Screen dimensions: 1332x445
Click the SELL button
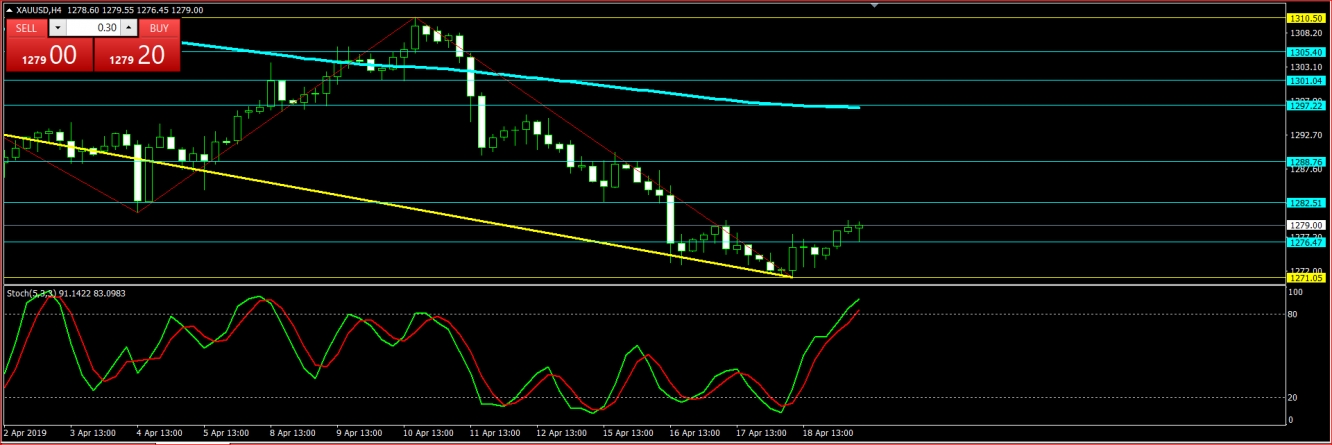click(26, 28)
